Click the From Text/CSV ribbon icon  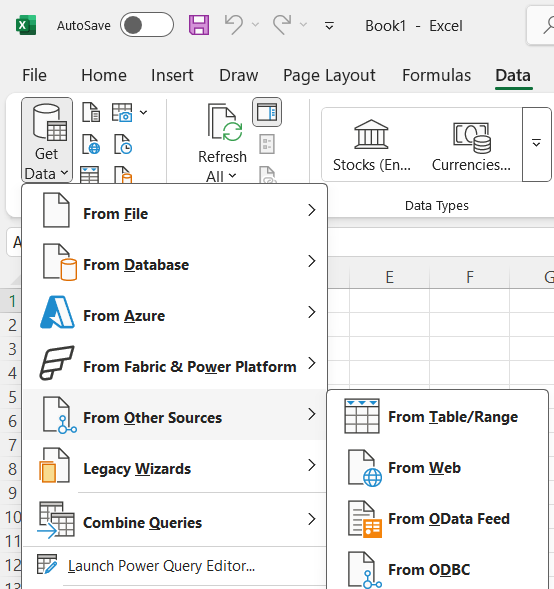tap(91, 112)
